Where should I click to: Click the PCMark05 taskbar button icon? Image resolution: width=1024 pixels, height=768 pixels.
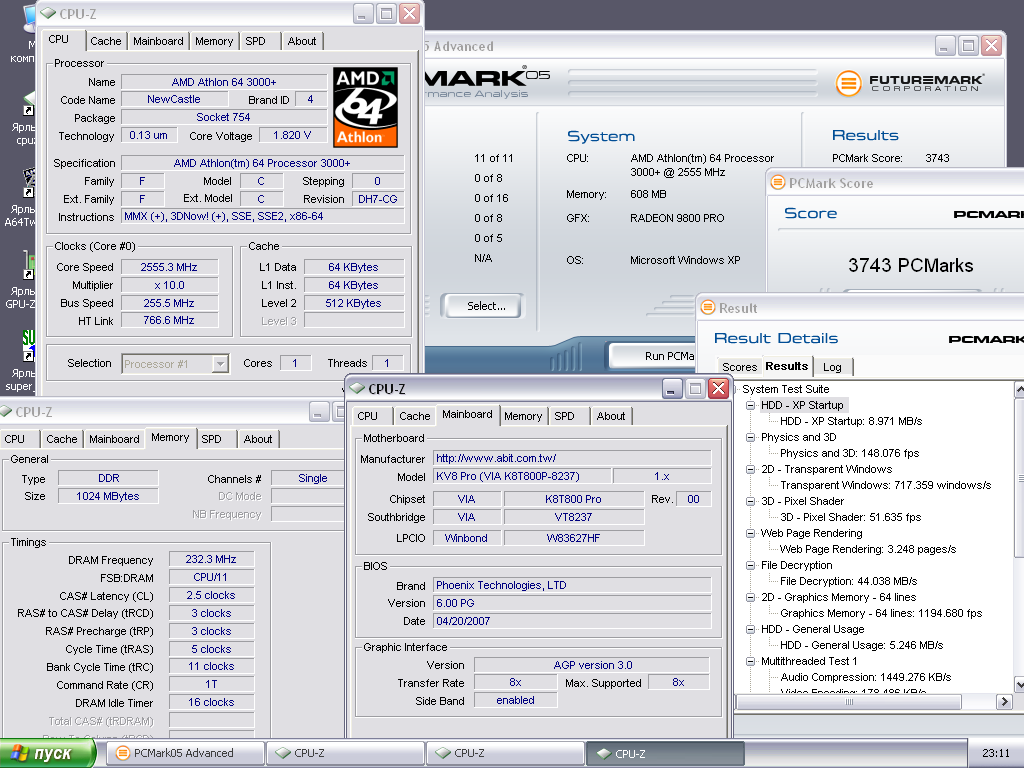tap(122, 753)
